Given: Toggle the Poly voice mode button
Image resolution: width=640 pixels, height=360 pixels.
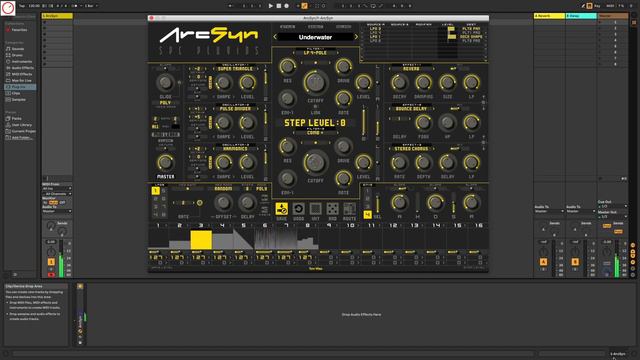Looking at the screenshot, I should tap(165, 103).
